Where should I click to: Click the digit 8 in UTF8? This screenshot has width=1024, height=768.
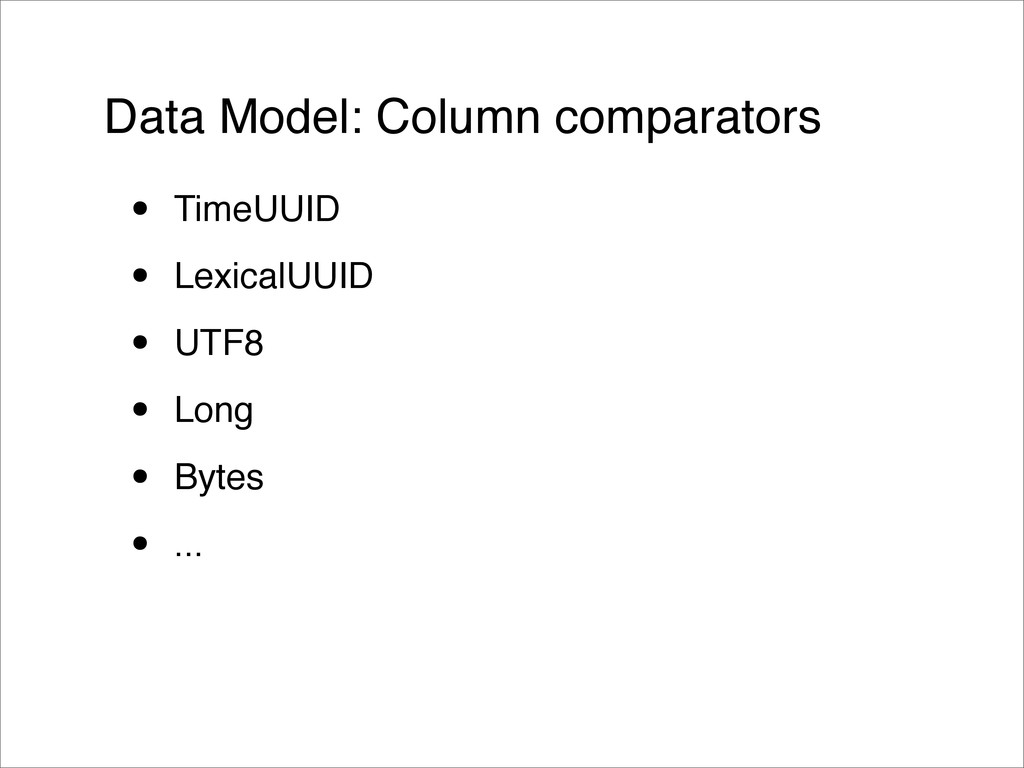click(x=253, y=343)
